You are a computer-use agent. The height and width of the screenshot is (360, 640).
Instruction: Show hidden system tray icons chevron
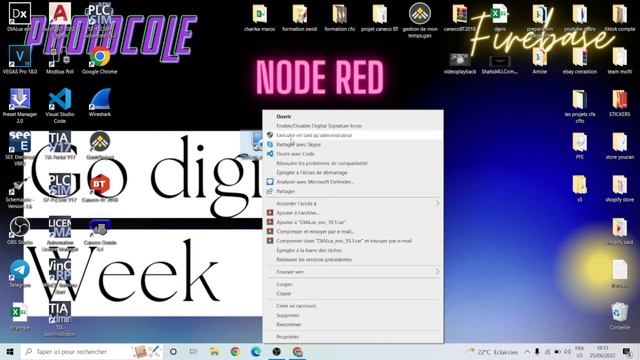coord(527,351)
